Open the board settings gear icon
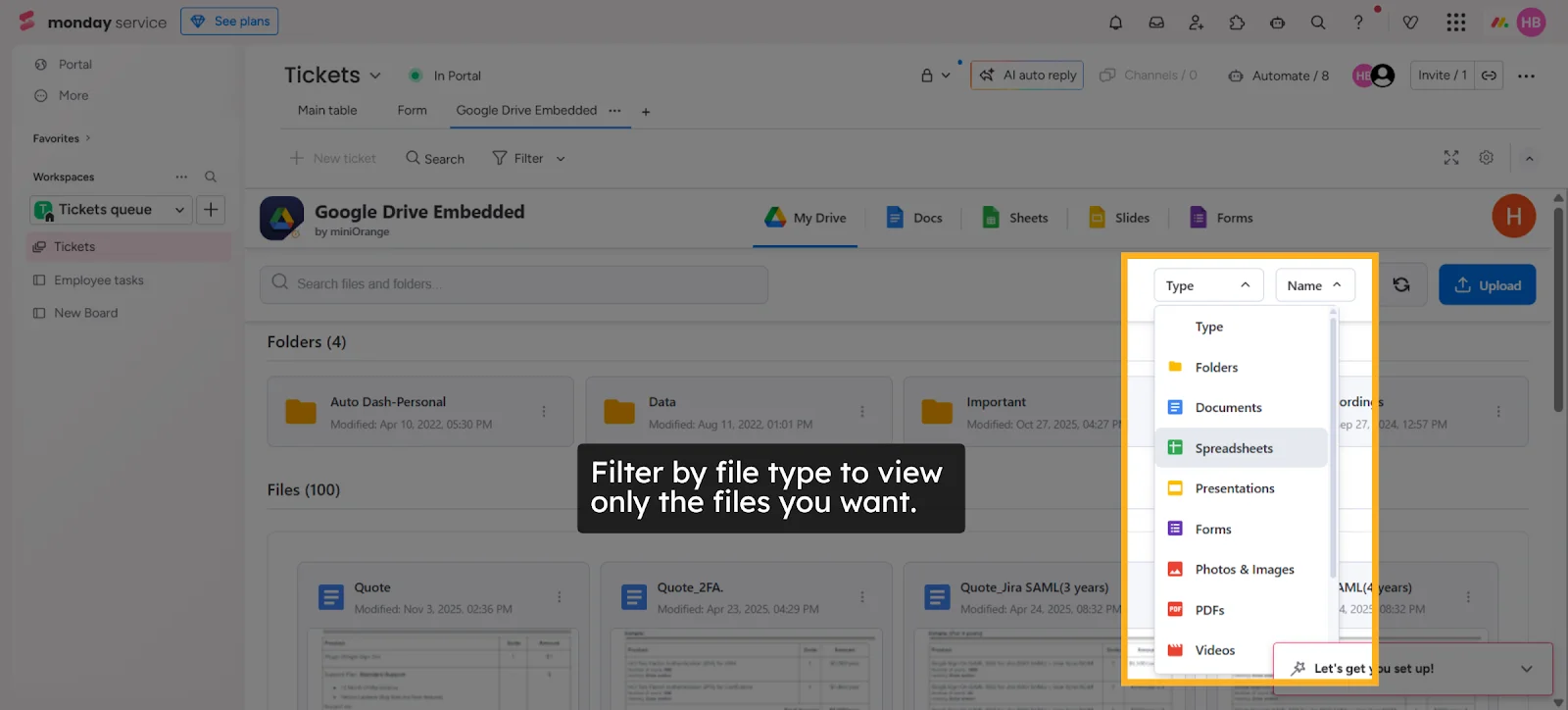The height and width of the screenshot is (710, 1568). (1487, 158)
